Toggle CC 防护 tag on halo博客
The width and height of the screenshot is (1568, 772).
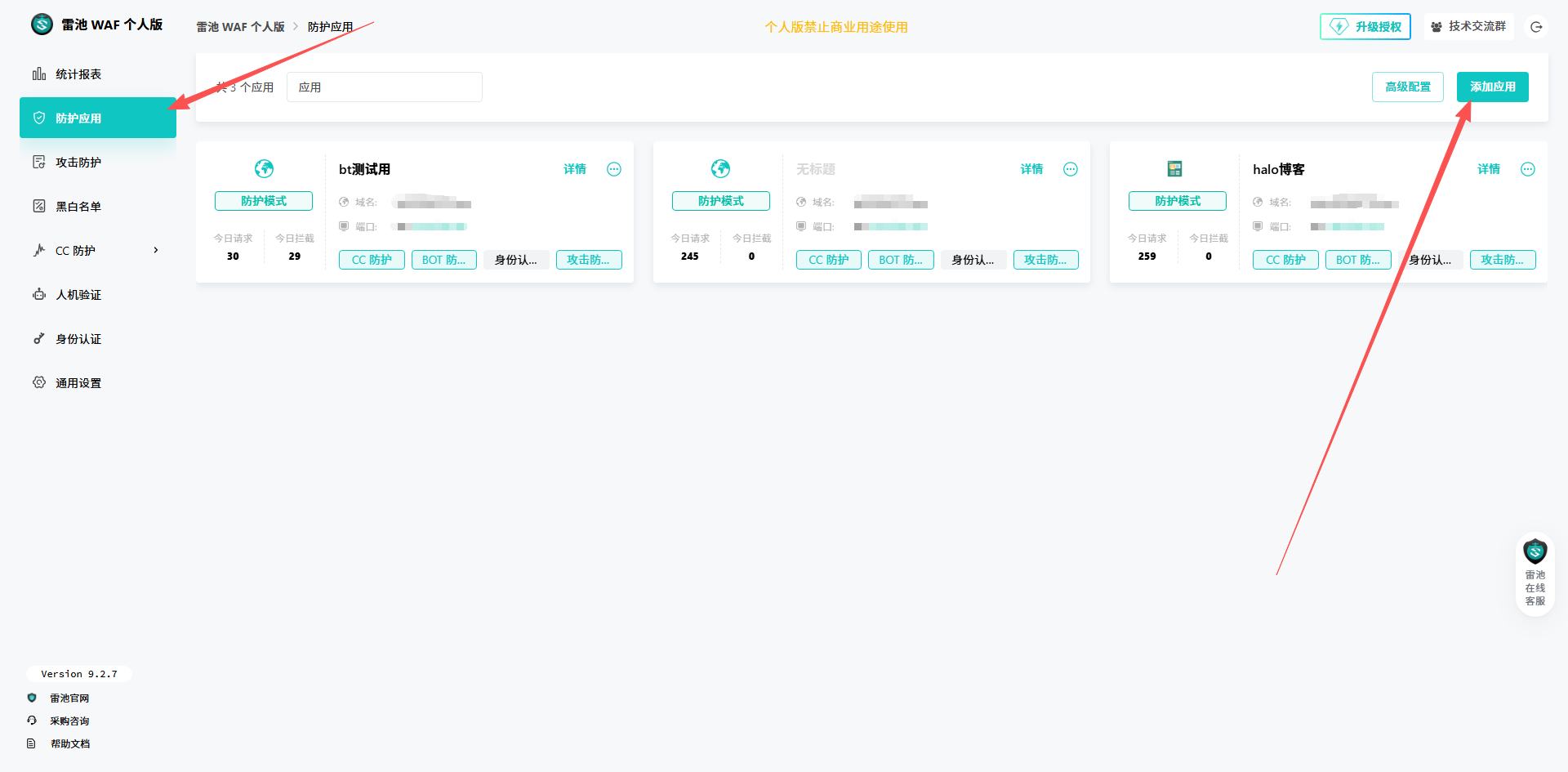pyautogui.click(x=1285, y=260)
